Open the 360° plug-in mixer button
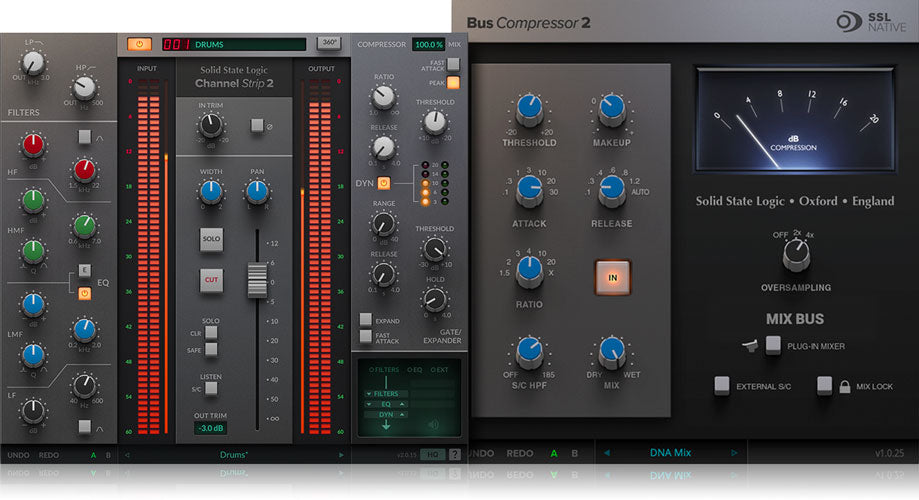The width and height of the screenshot is (919, 500). coord(329,43)
